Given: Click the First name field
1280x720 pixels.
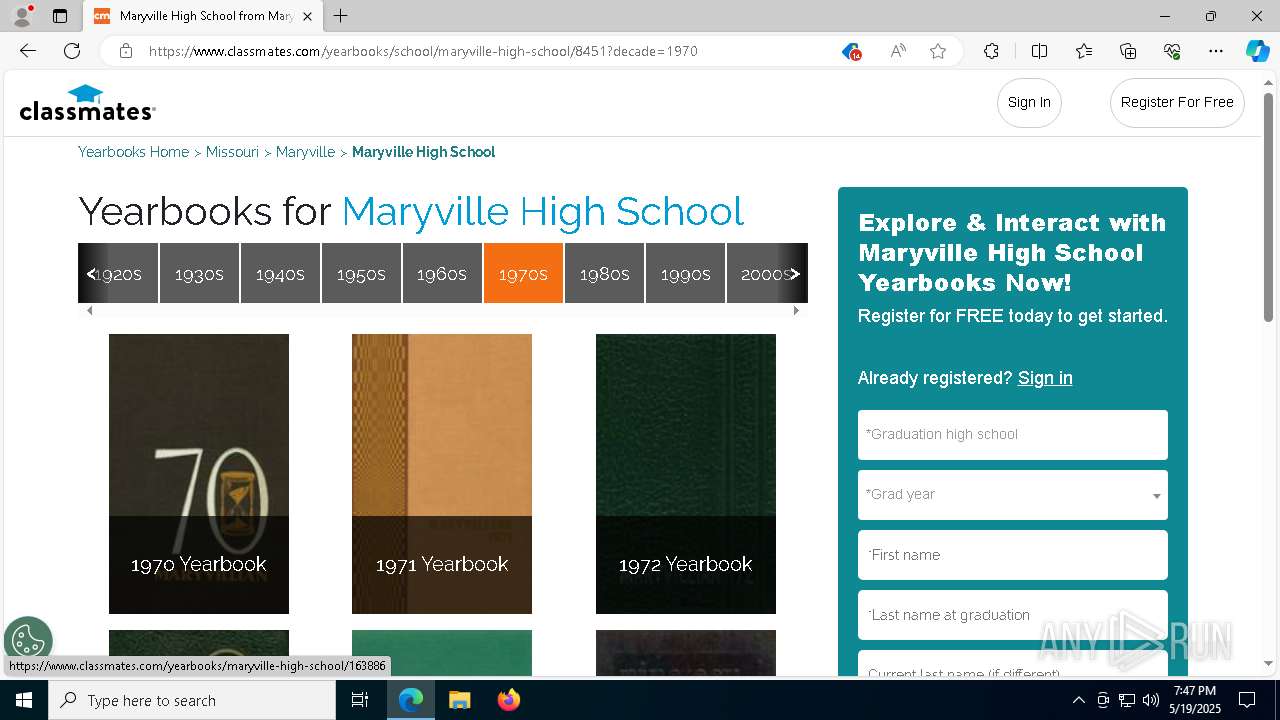Looking at the screenshot, I should [x=1013, y=555].
